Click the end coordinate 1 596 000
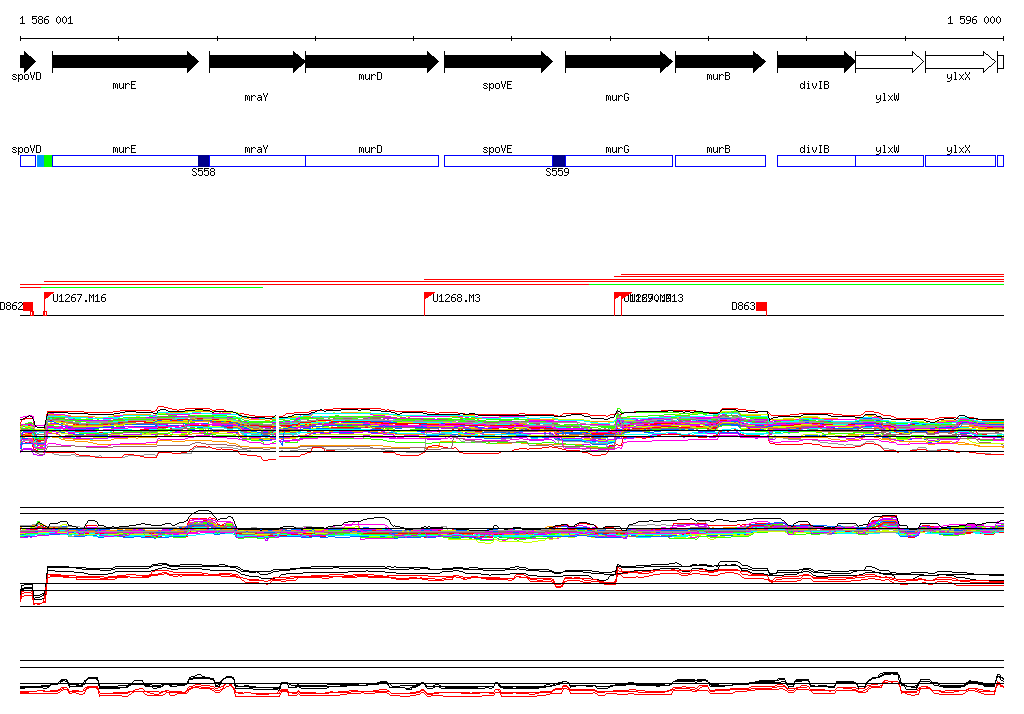 click(974, 20)
